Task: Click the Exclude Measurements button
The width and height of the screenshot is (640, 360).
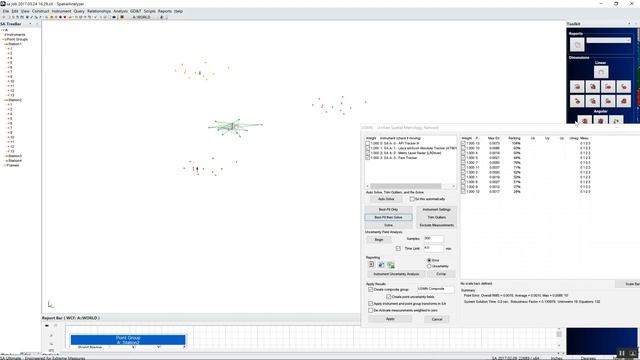Action: click(436, 225)
